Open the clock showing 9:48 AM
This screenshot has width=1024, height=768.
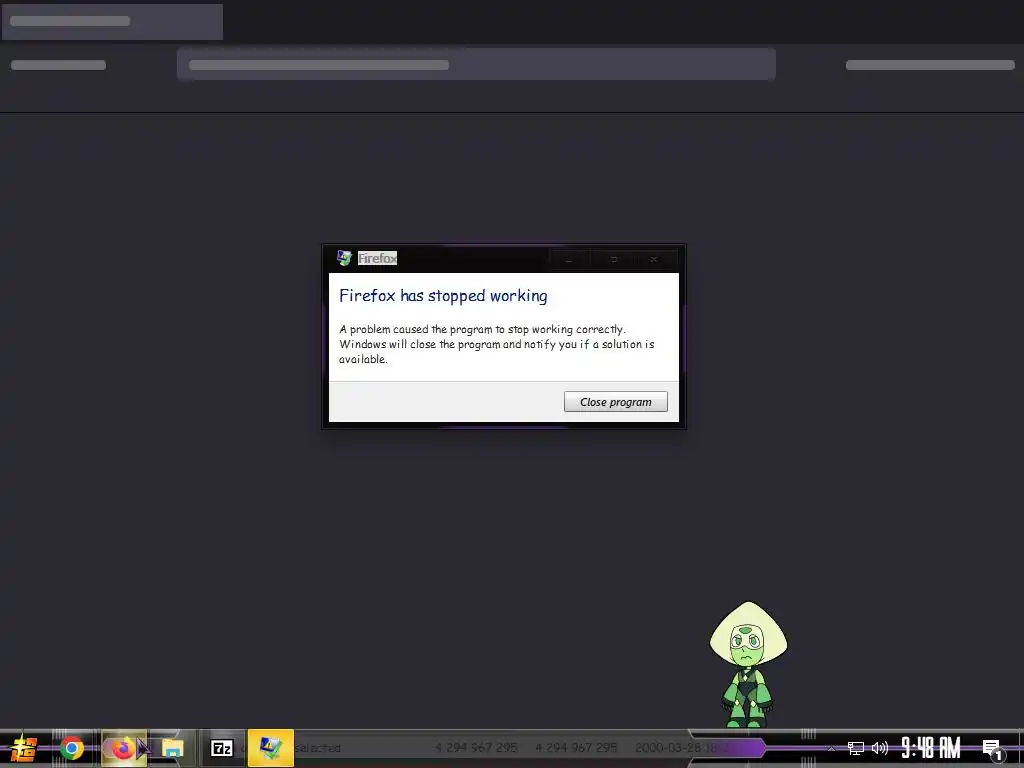click(931, 748)
